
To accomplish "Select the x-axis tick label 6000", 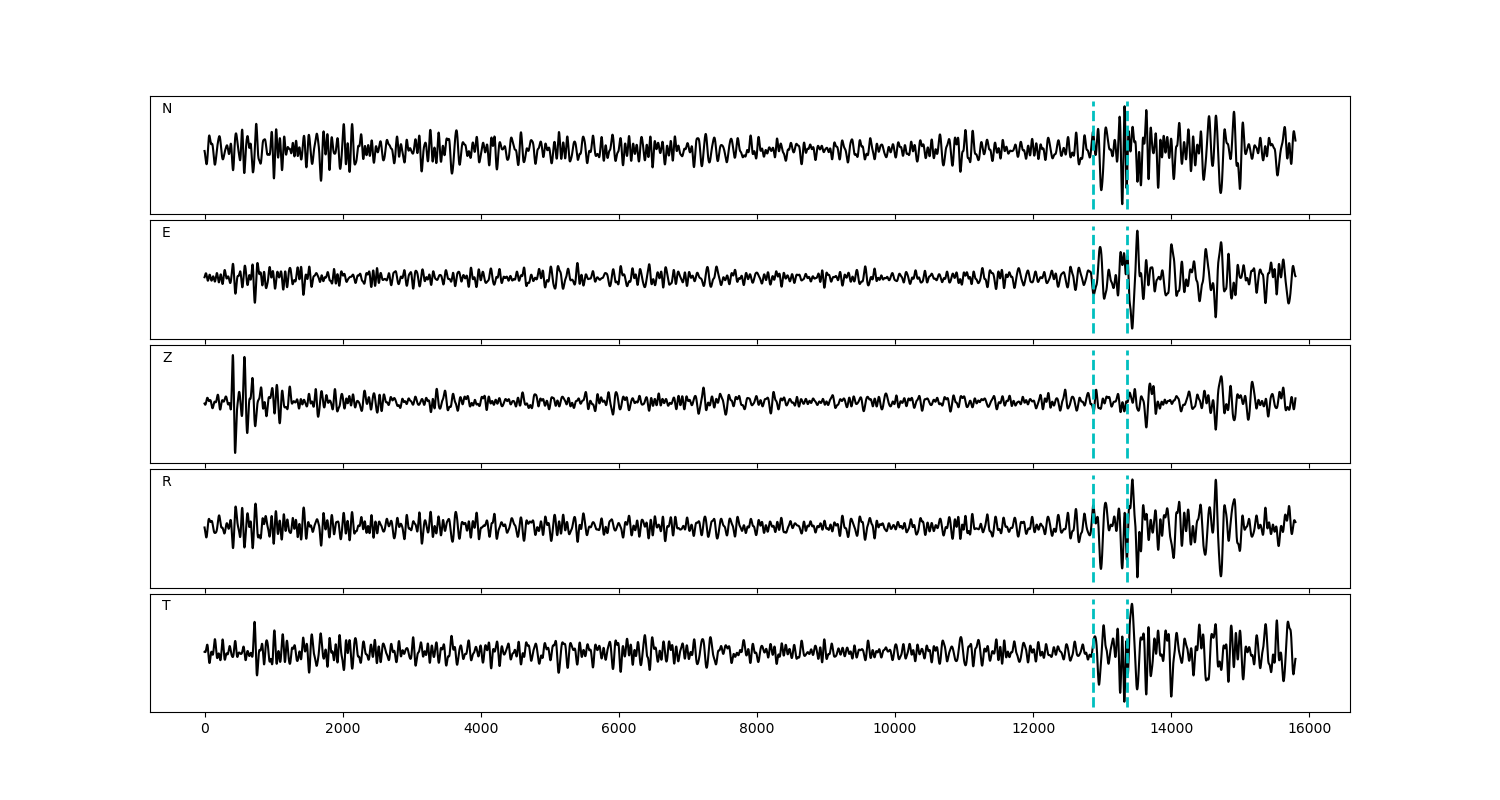I will click(x=619, y=730).
